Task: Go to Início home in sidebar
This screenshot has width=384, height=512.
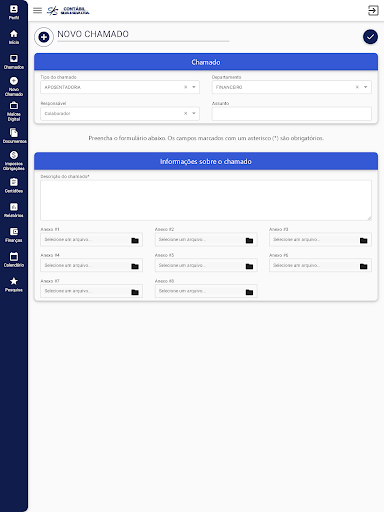Action: pos(14,37)
